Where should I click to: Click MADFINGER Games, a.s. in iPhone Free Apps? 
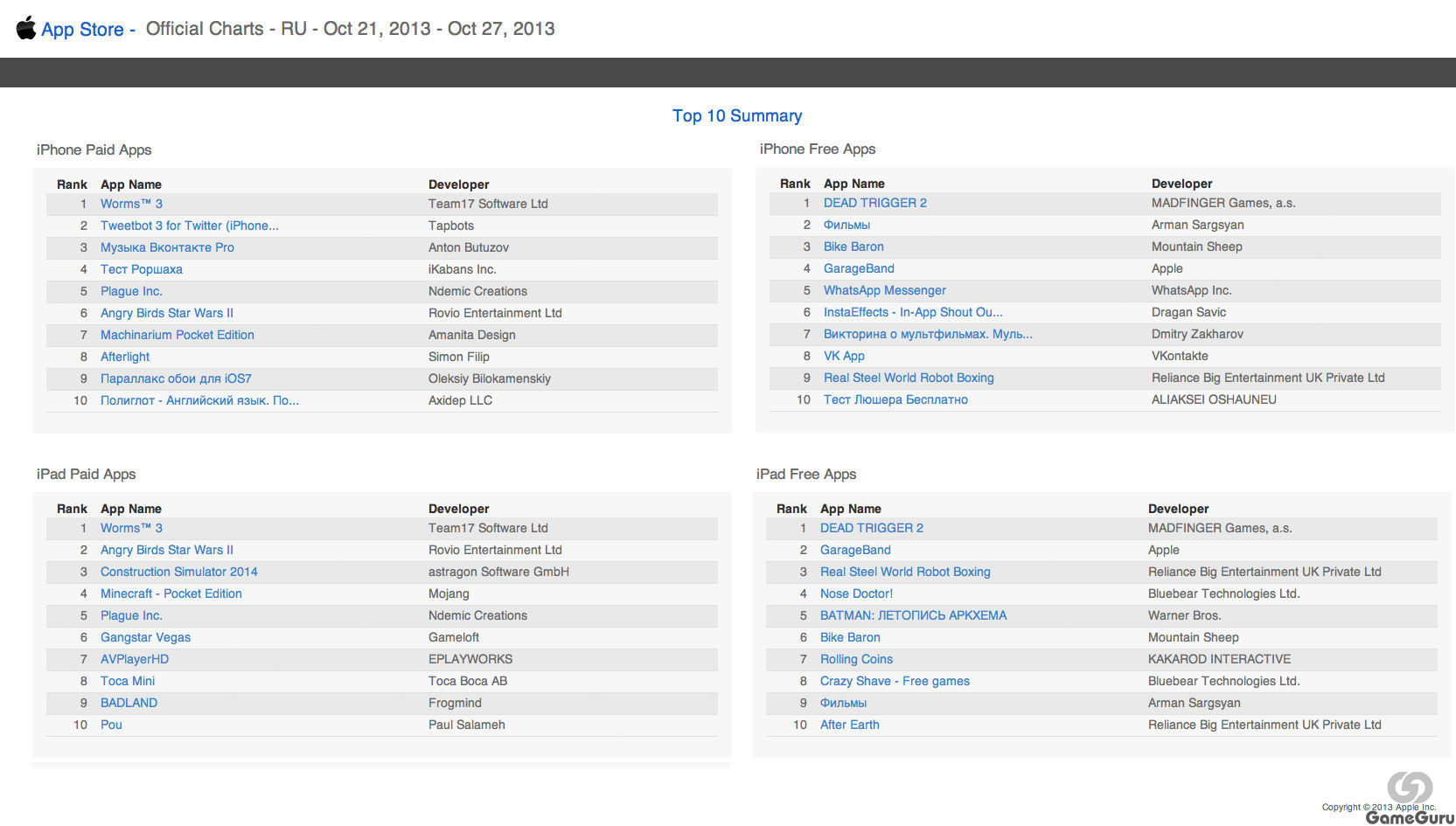tap(1223, 203)
